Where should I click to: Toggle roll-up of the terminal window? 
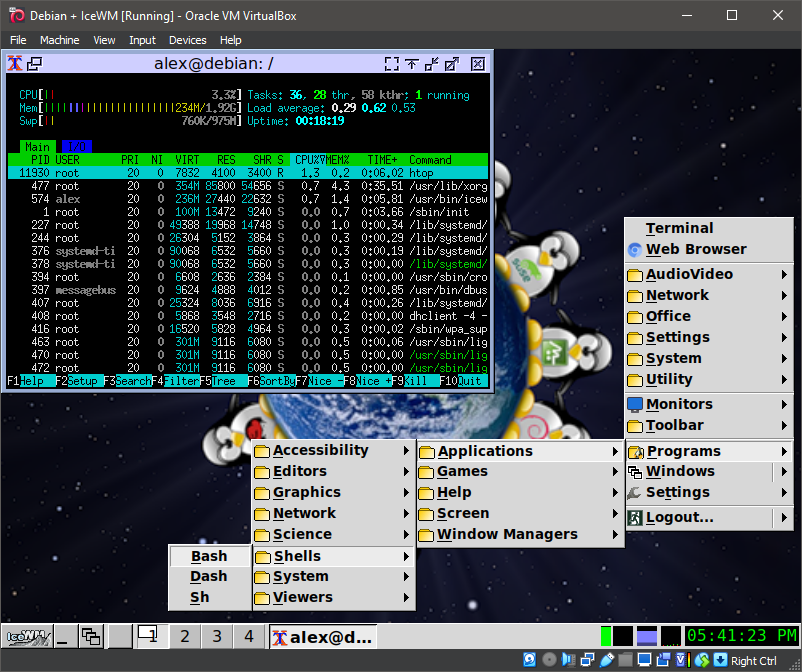coord(412,63)
